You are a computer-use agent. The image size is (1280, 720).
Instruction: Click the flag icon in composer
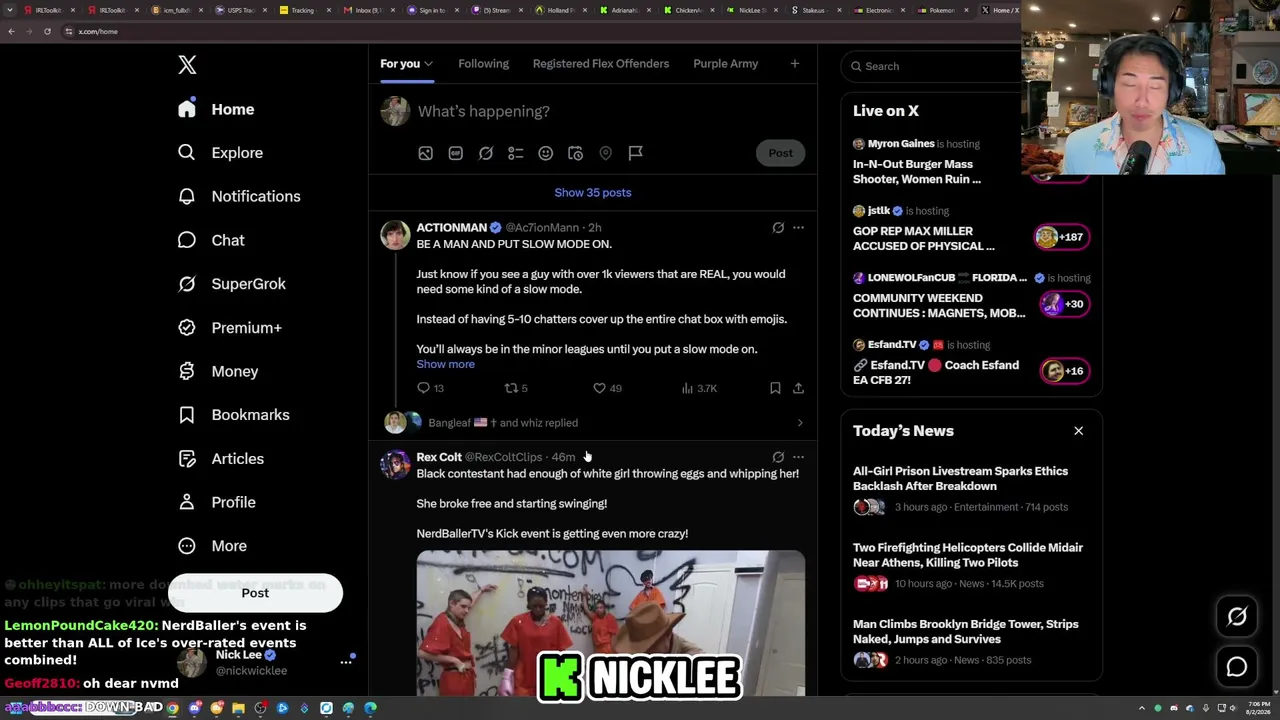(x=635, y=153)
